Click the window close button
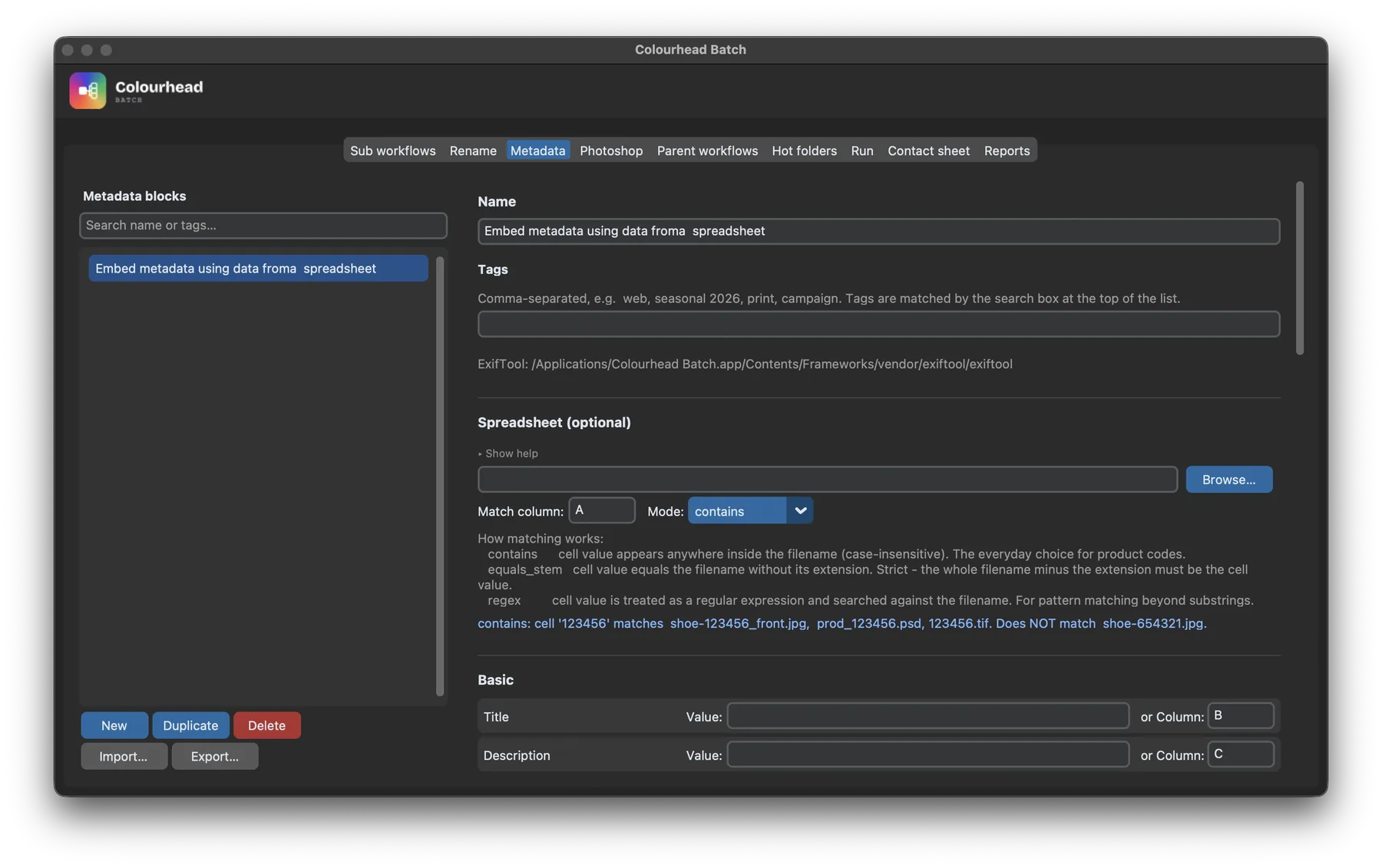The width and height of the screenshot is (1382, 868). (x=68, y=50)
